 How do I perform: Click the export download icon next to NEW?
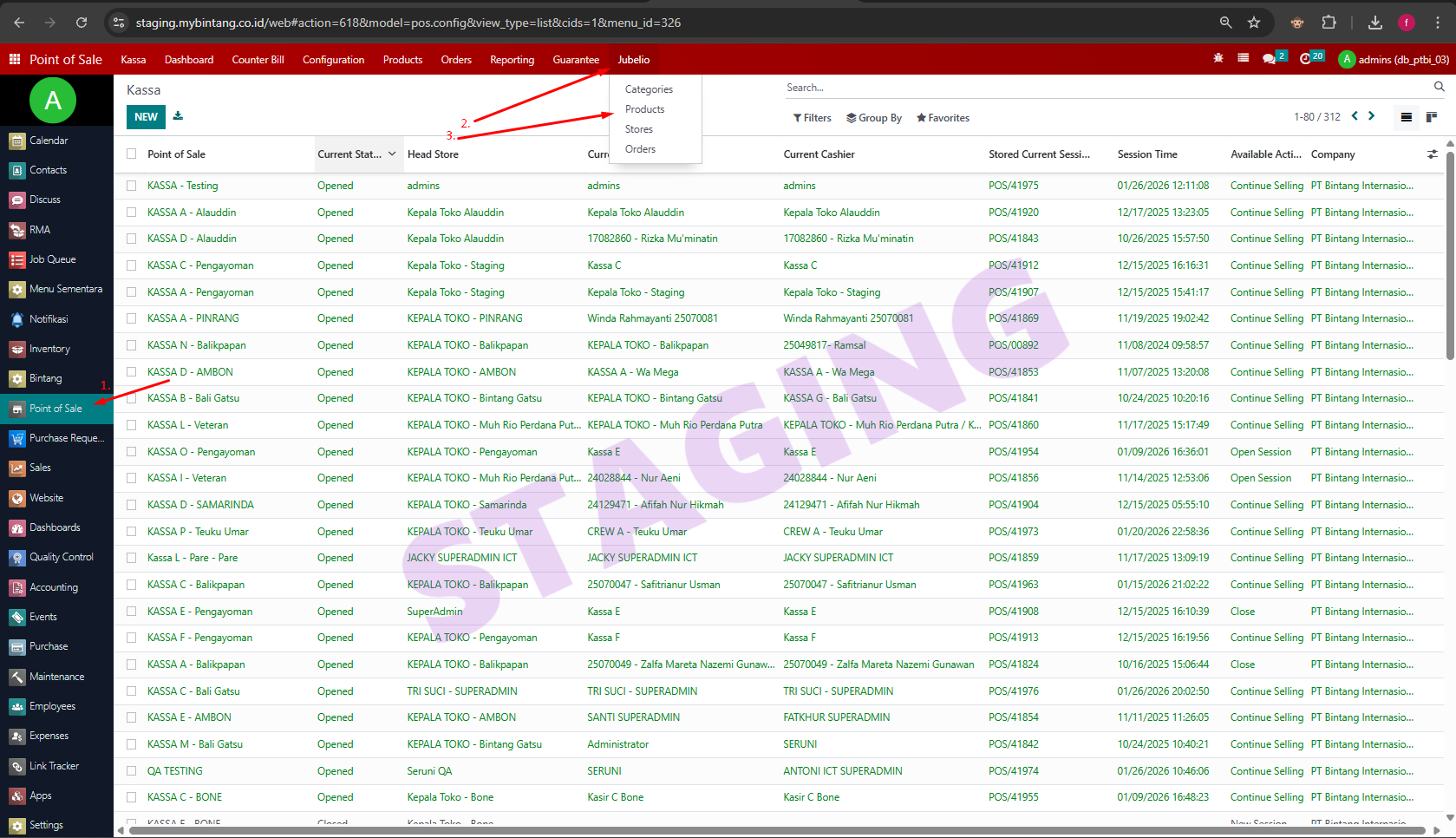(179, 116)
